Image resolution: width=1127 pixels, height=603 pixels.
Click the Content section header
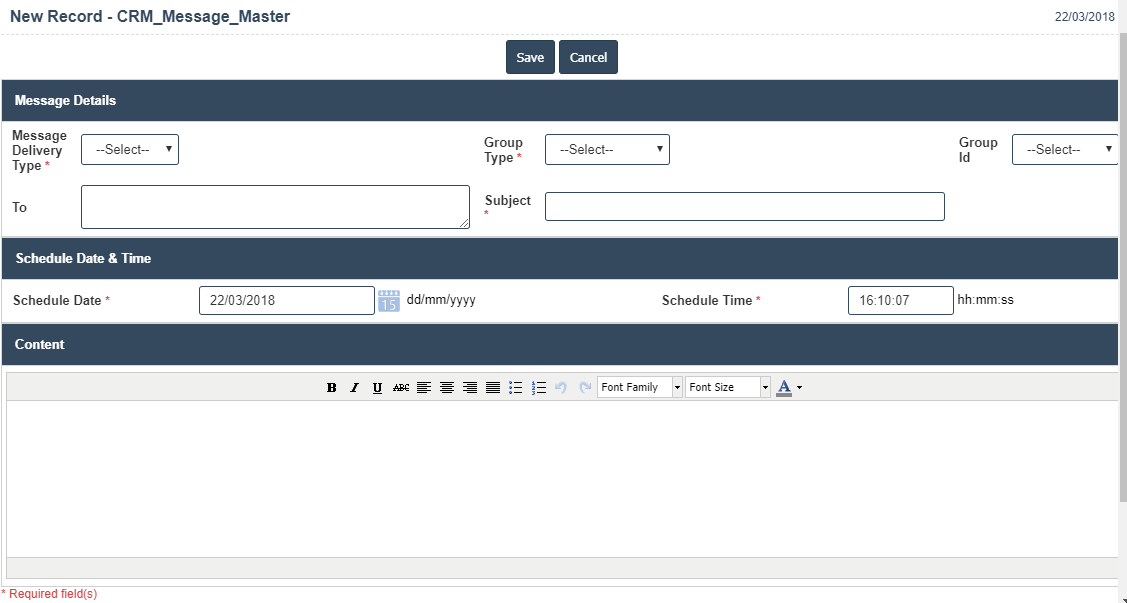[x=560, y=345]
